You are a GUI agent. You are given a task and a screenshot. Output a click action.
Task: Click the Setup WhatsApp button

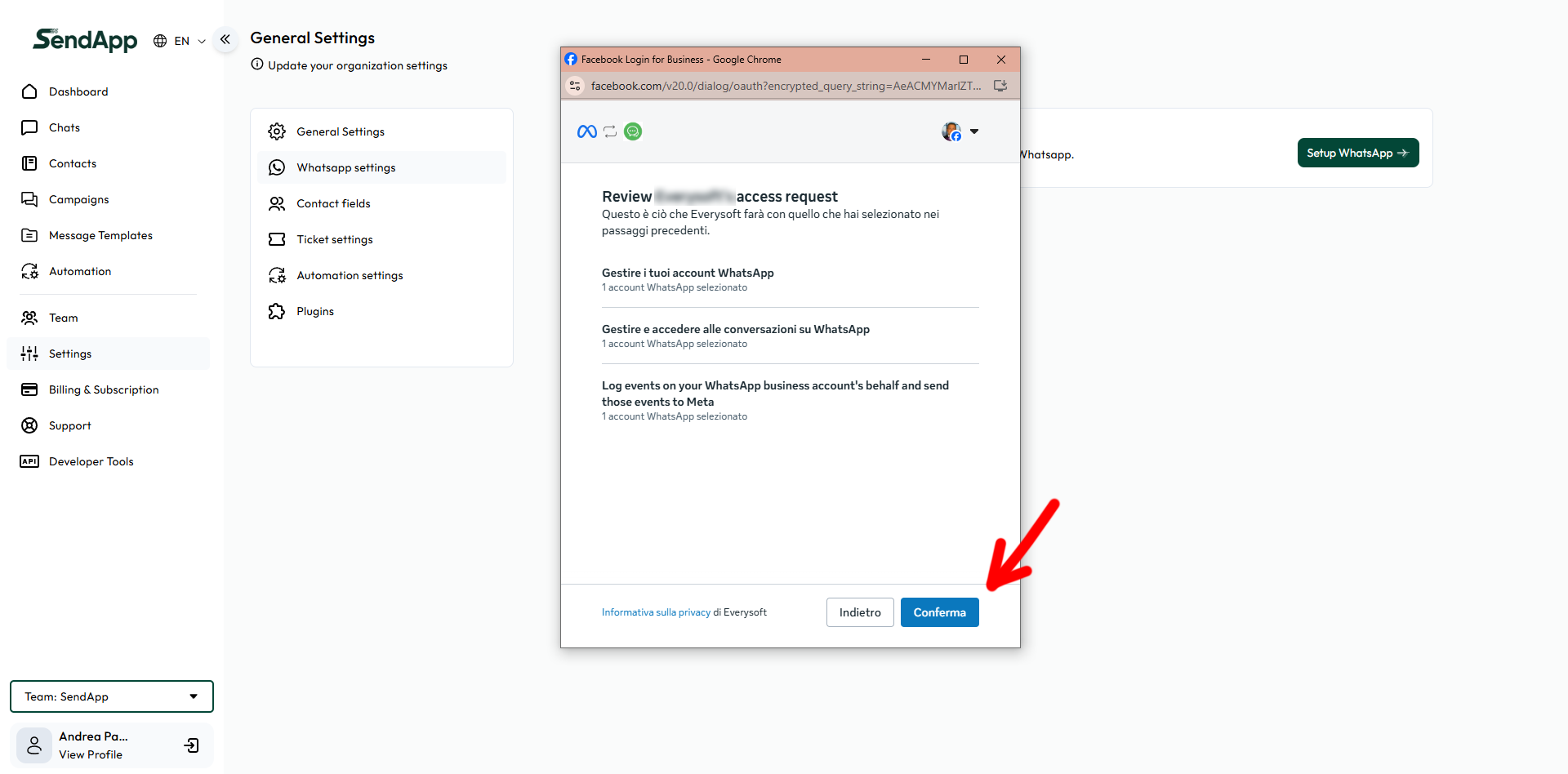click(x=1358, y=153)
